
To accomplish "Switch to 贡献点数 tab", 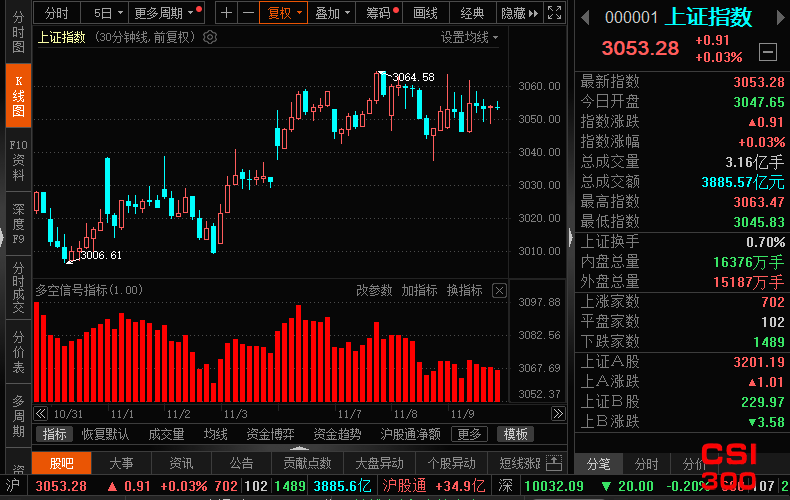I will (x=307, y=463).
